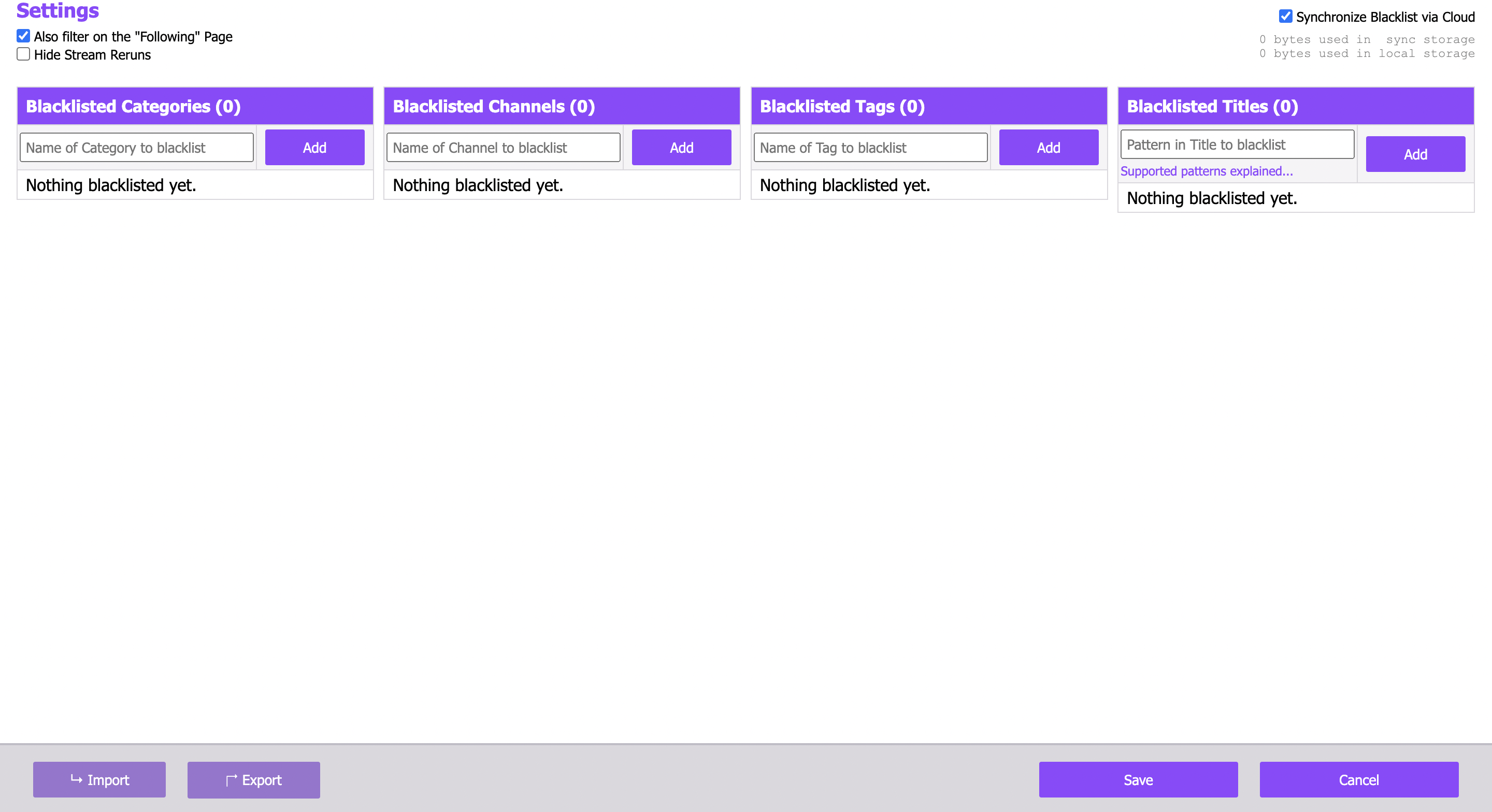This screenshot has height=812, width=1492.
Task: Select the Pattern in Title input field
Action: (1239, 144)
